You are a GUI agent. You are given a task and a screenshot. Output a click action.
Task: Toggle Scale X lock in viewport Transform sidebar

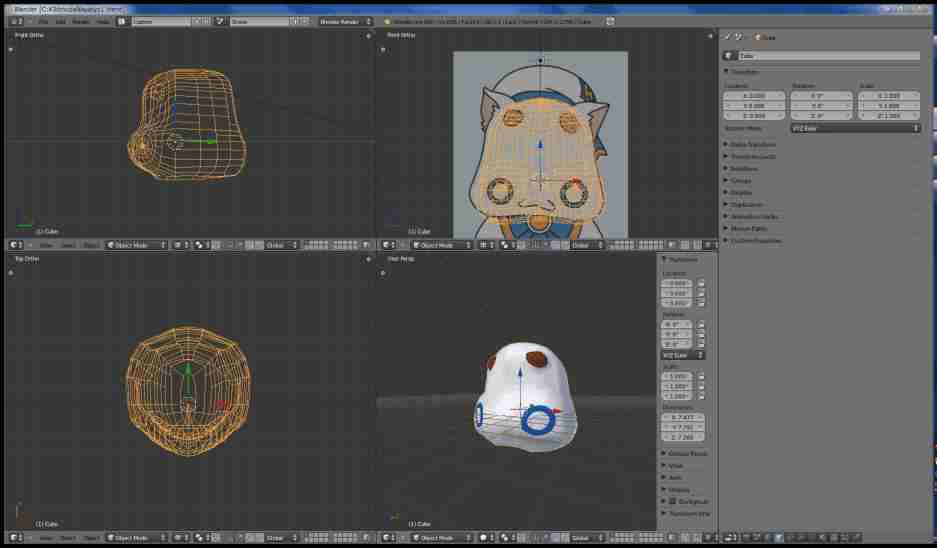(x=701, y=376)
